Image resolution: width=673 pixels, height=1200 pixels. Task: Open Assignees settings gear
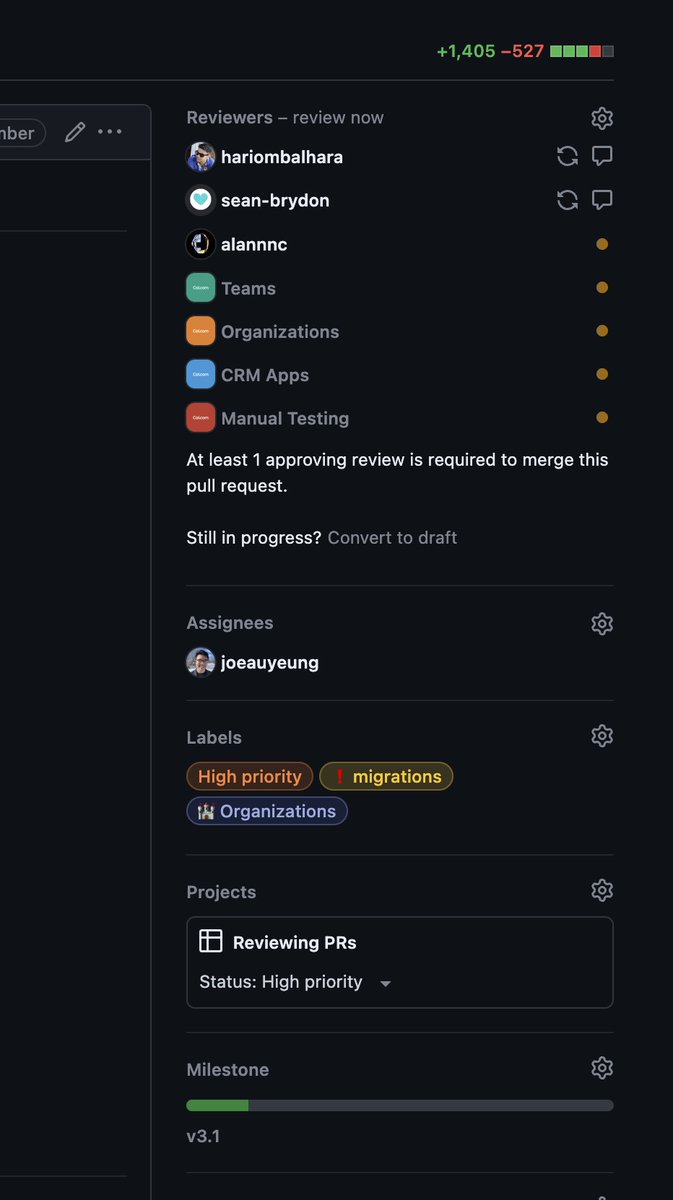[601, 624]
